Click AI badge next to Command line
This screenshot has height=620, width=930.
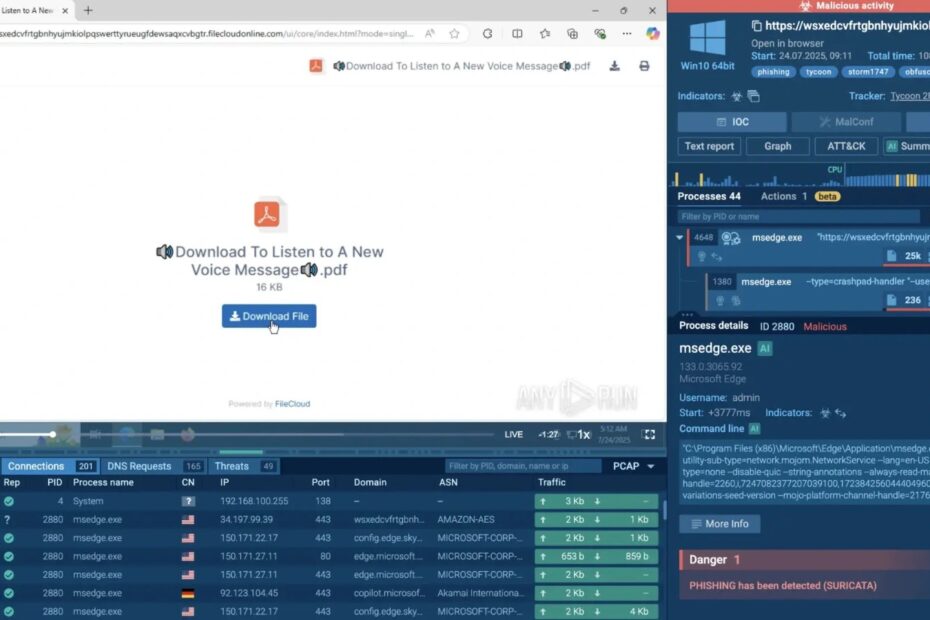coord(754,428)
